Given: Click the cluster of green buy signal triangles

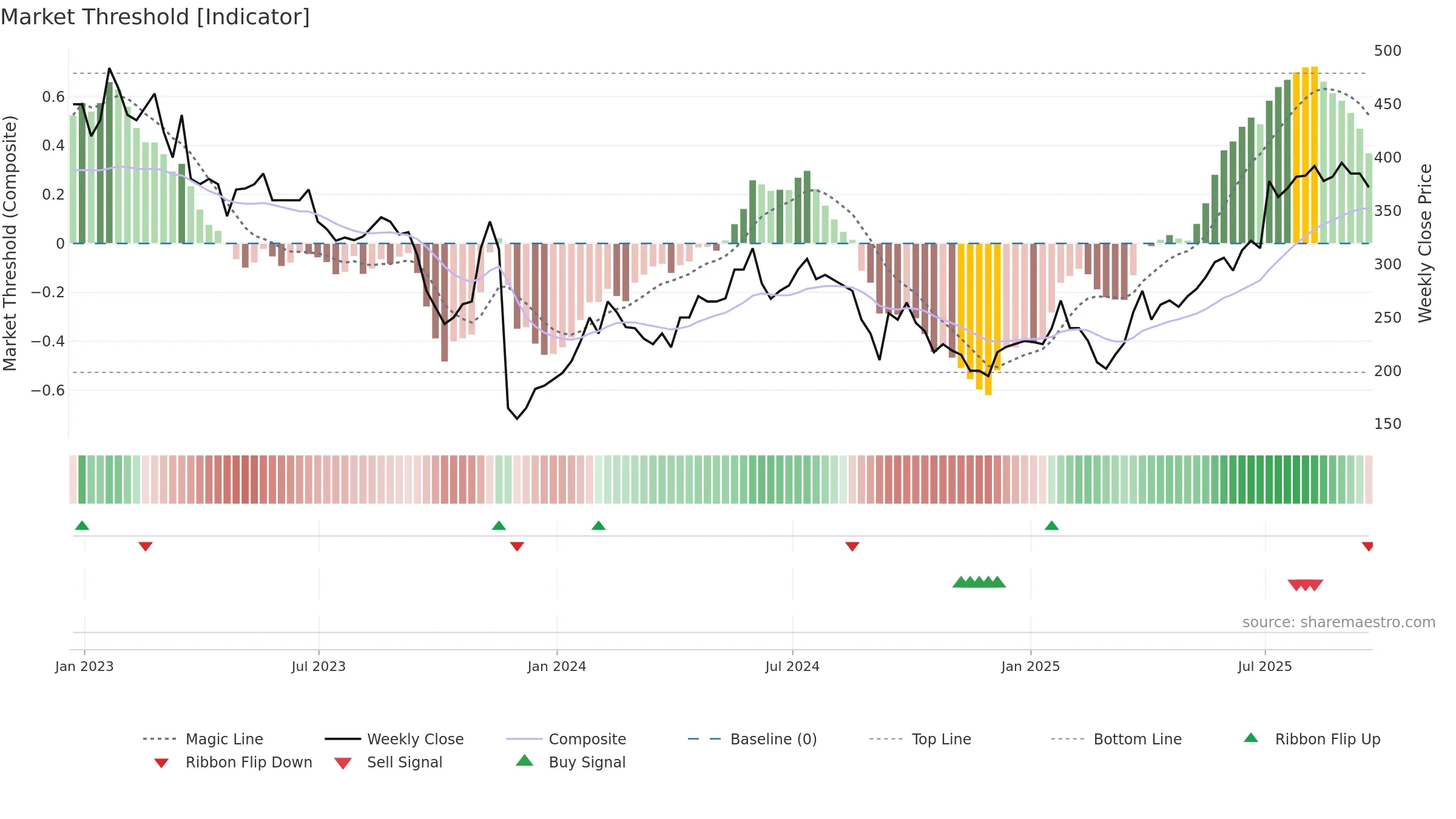Looking at the screenshot, I should (979, 582).
